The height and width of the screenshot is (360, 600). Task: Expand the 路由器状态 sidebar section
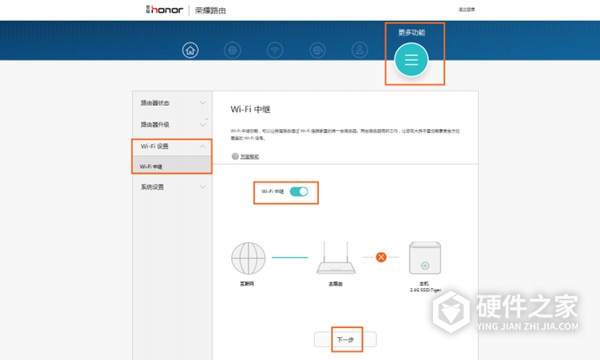[172, 103]
